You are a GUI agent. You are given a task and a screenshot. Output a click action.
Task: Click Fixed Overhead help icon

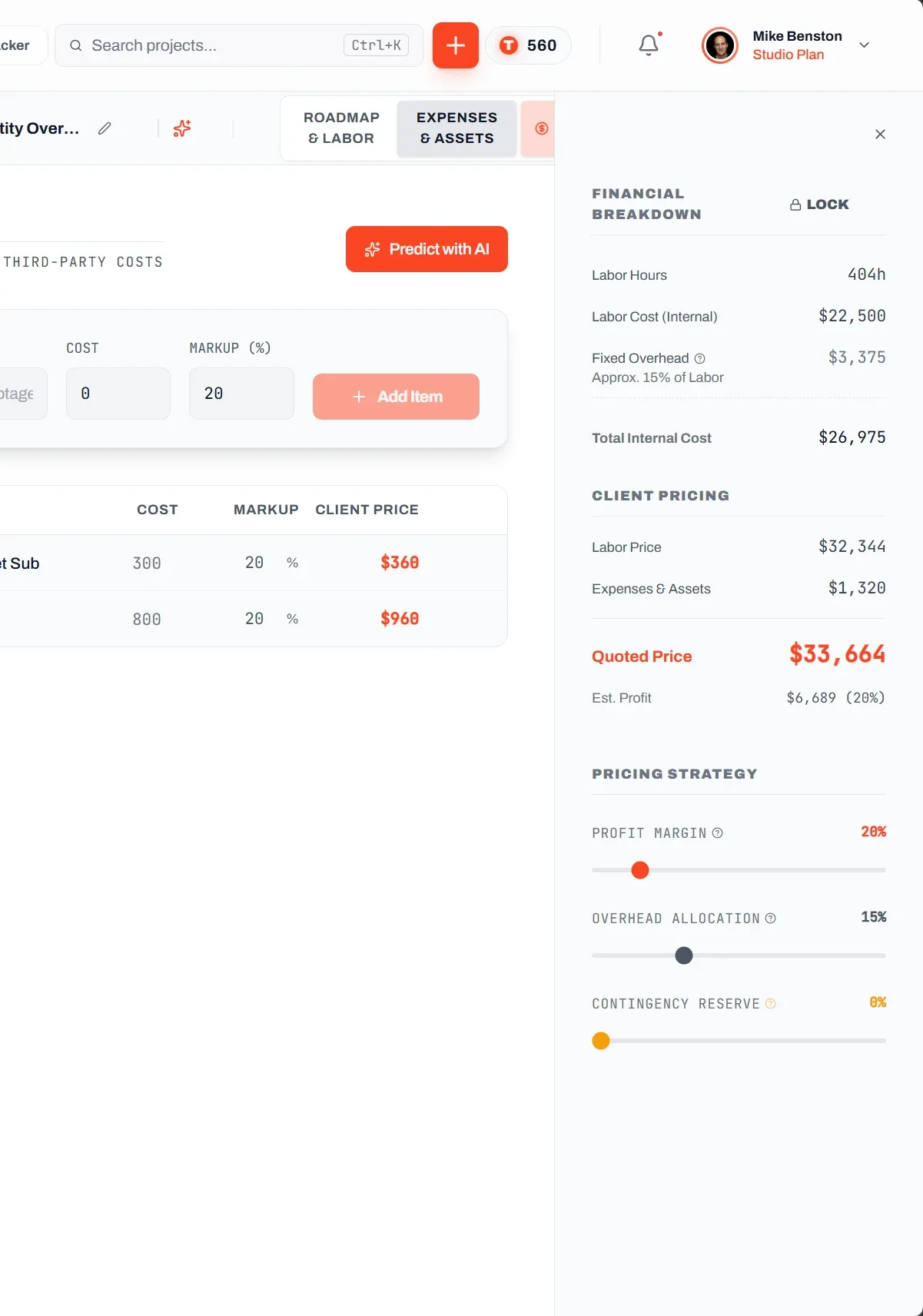coord(699,358)
